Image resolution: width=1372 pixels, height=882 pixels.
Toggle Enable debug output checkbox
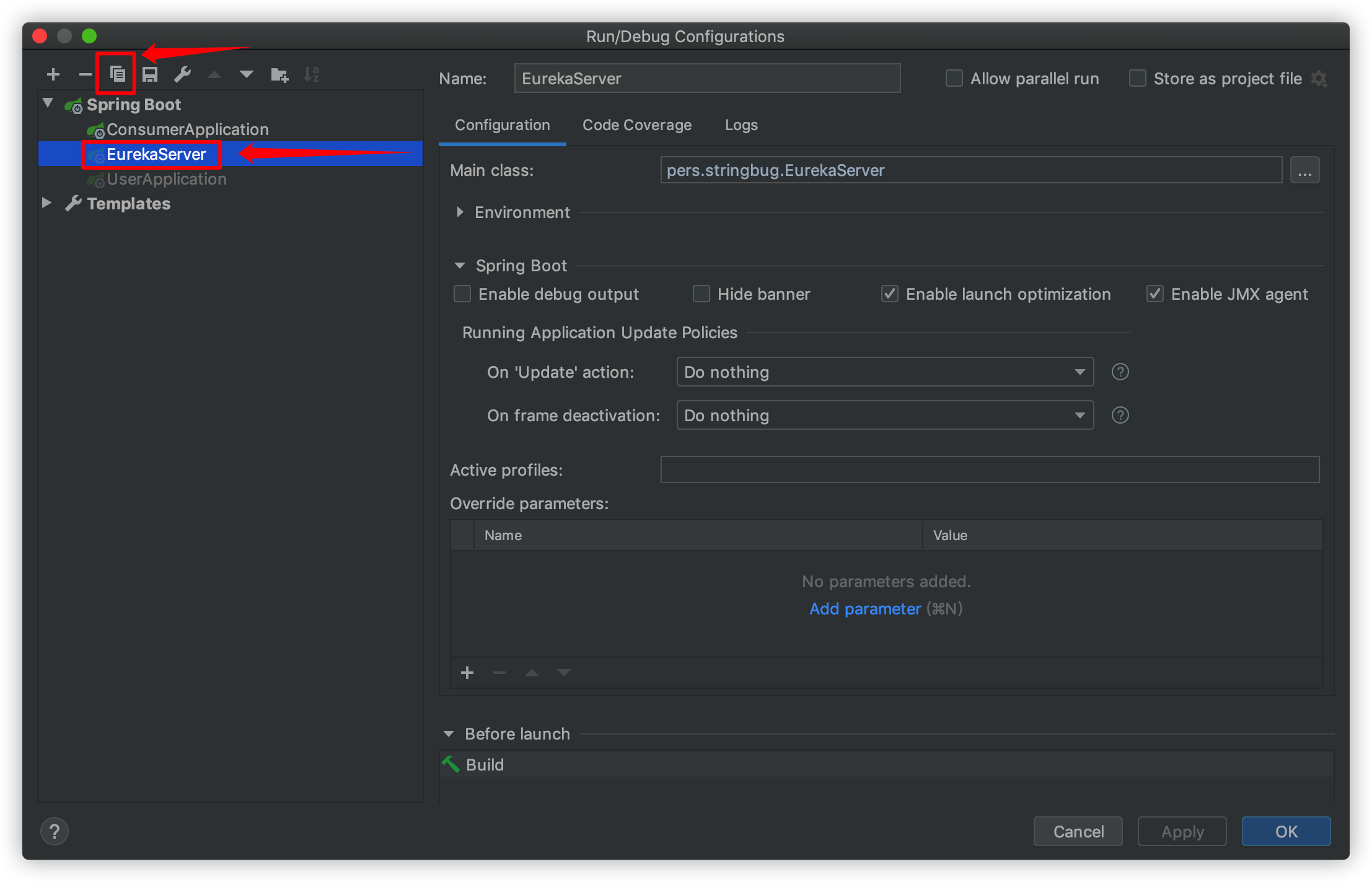coord(462,294)
